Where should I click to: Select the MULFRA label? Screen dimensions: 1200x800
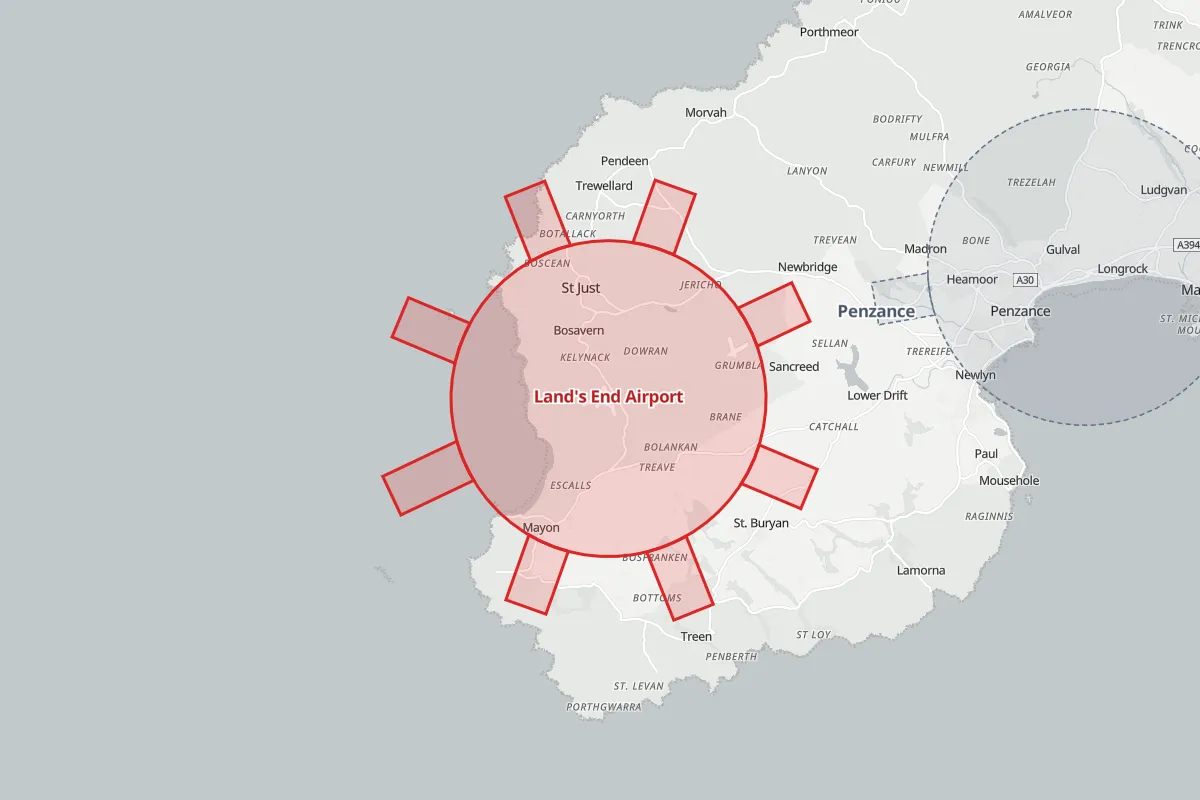coord(929,136)
